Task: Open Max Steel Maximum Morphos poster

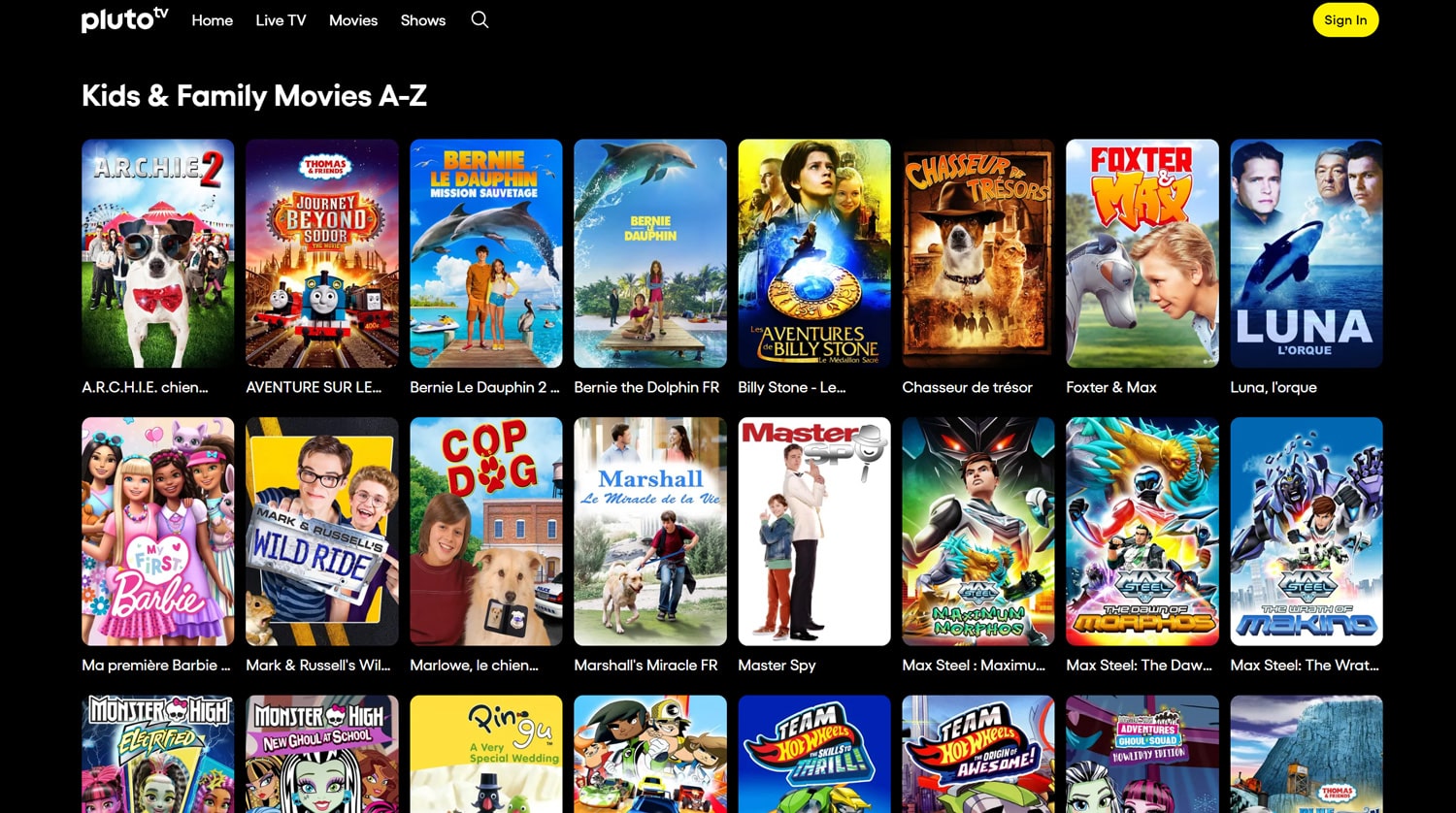Action: click(978, 532)
